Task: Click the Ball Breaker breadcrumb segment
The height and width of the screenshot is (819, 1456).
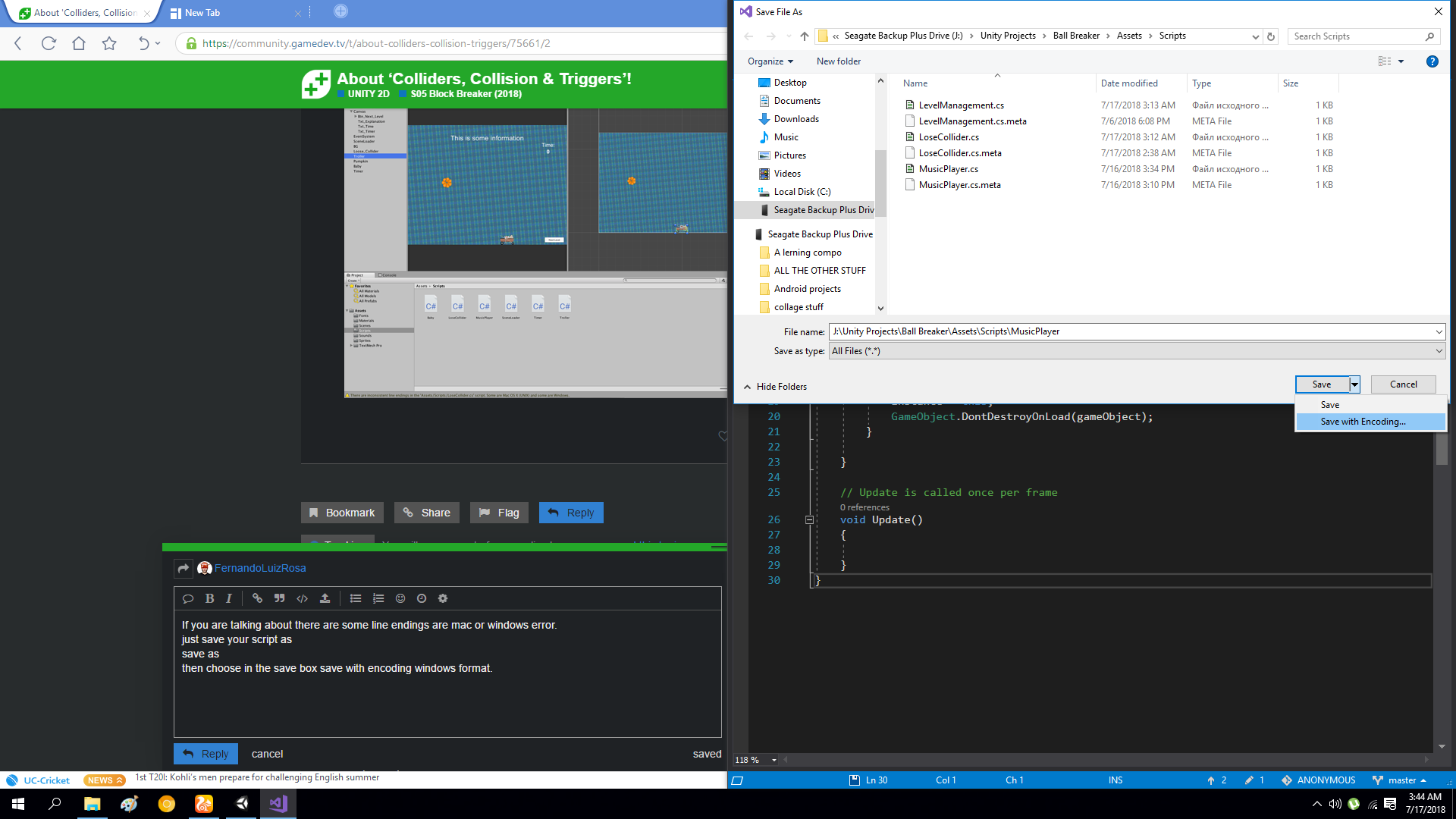Action: tap(1076, 36)
